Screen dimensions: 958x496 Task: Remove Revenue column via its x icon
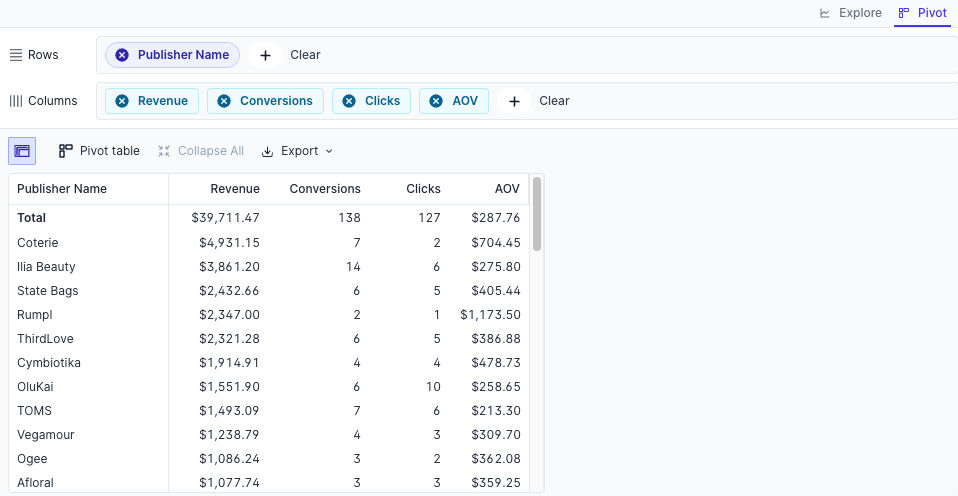(x=122, y=101)
